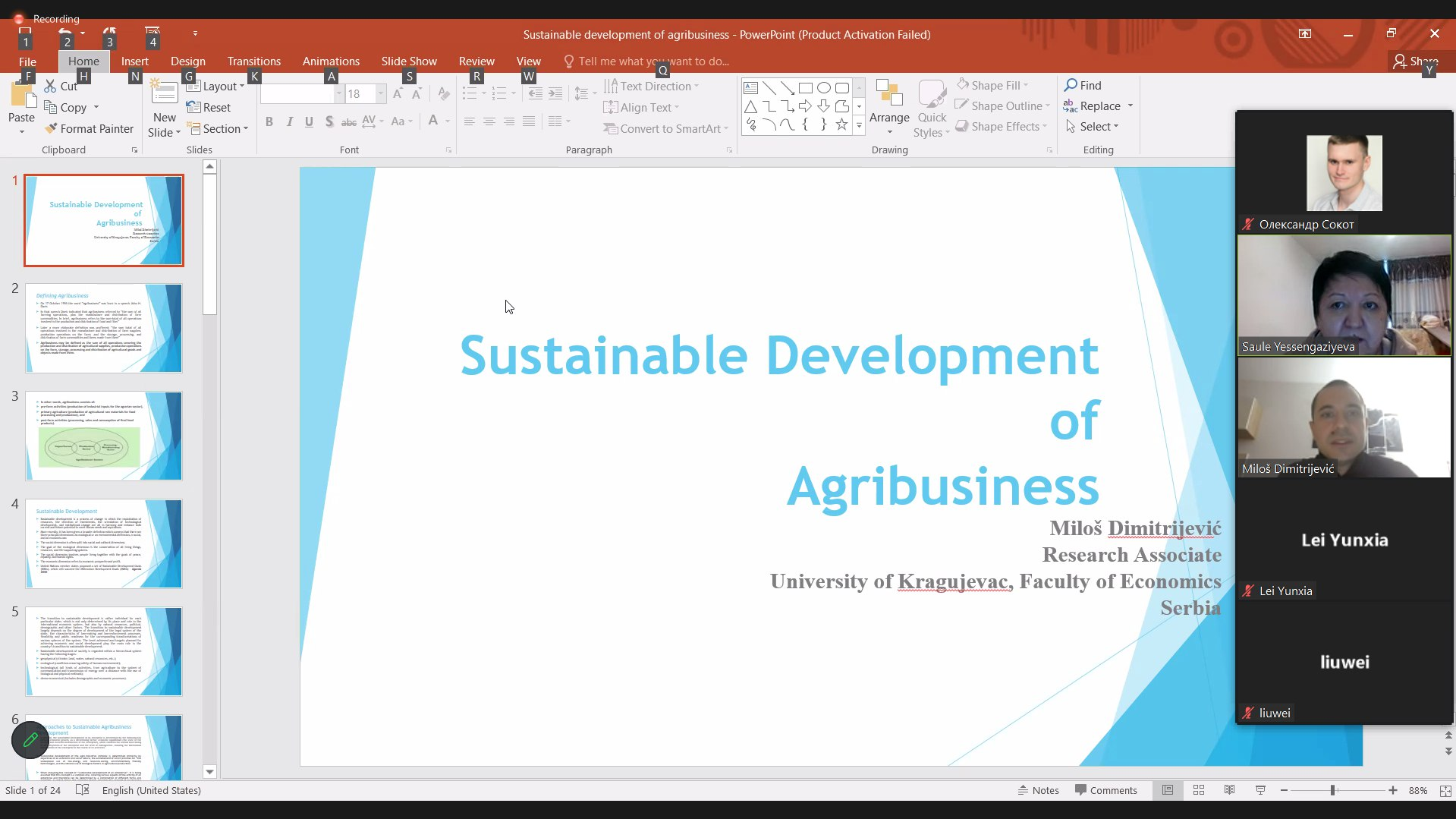Screen dimensions: 1456x819
Task: Toggle Italic text formatting
Action: (x=289, y=121)
